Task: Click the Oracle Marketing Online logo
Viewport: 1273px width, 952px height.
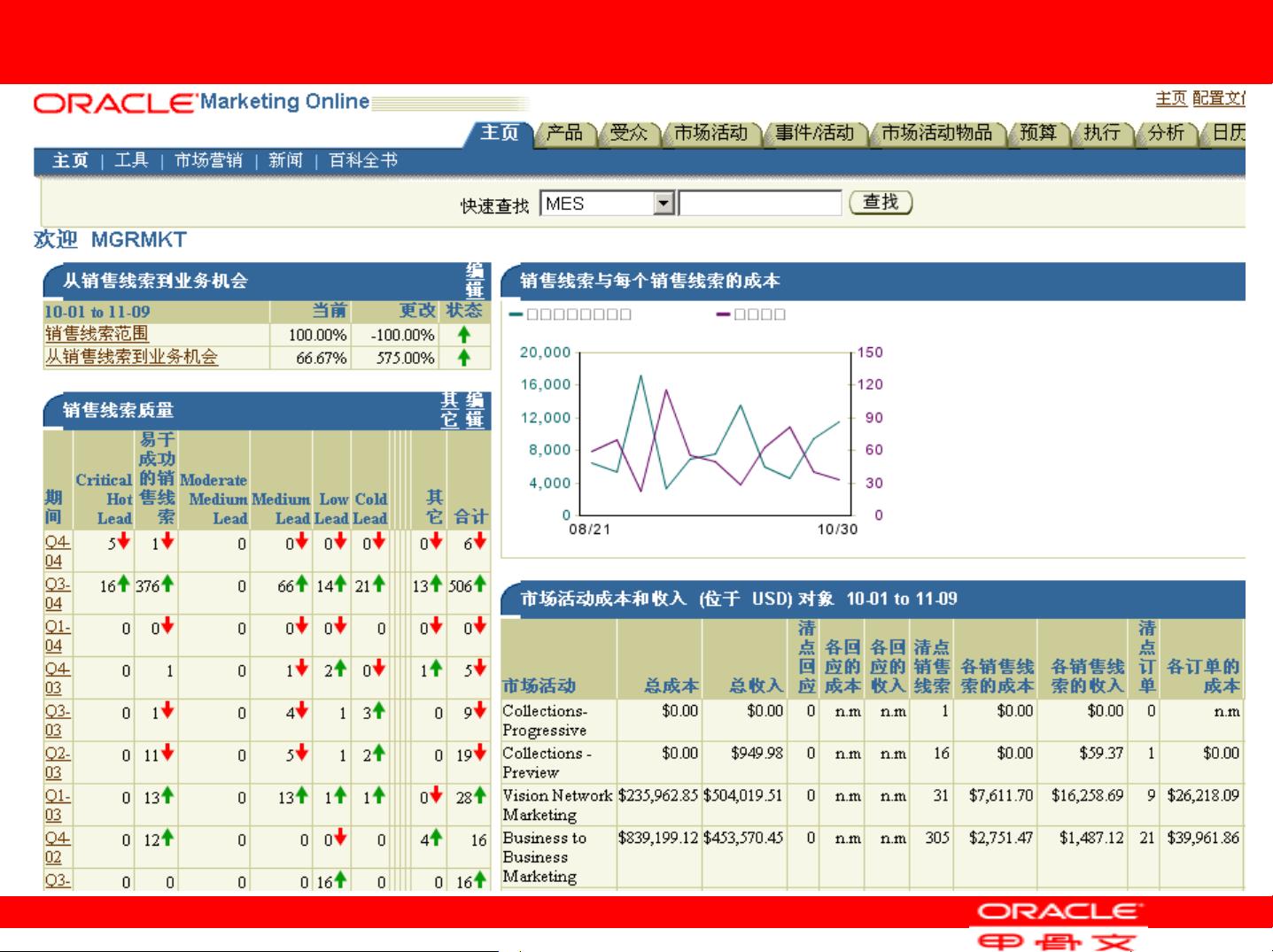Action: pos(201,103)
